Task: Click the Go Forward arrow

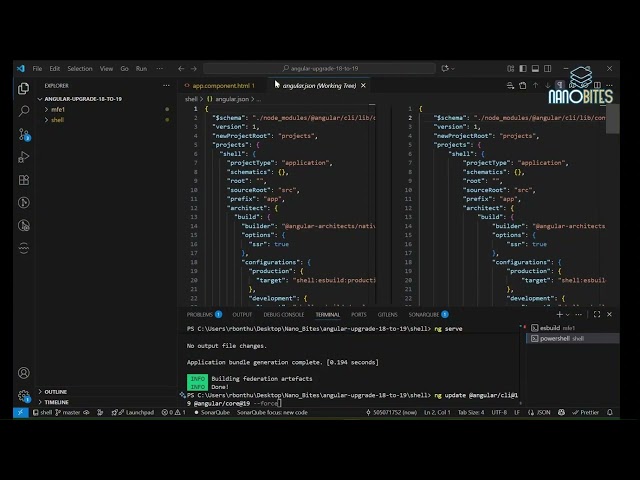Action: click(194, 69)
